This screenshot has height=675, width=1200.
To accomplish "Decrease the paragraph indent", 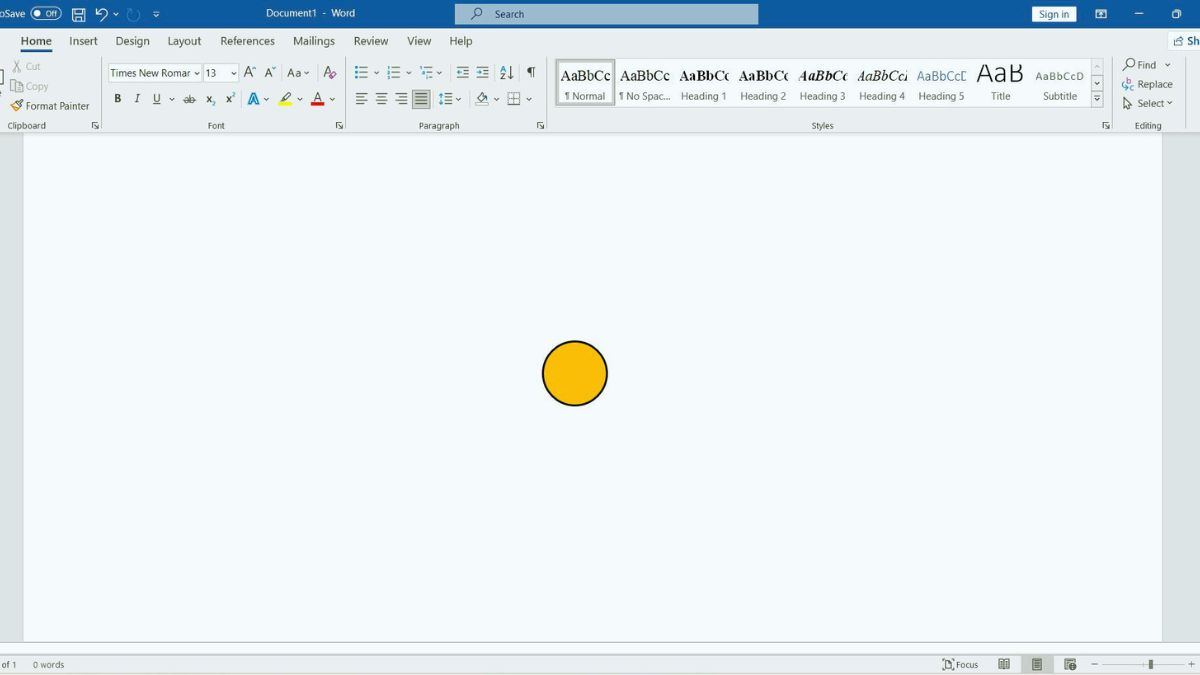I will pos(462,73).
